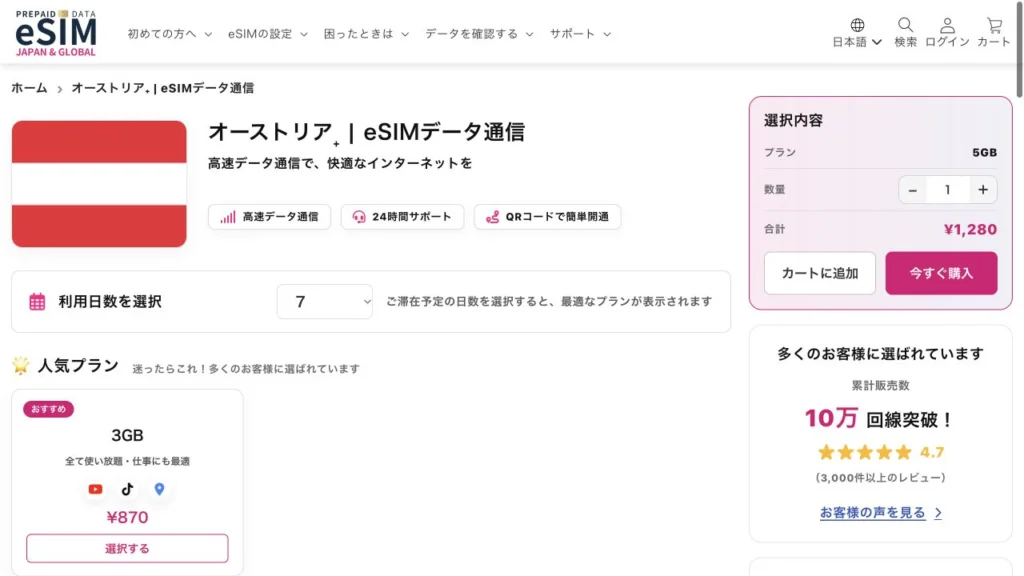Click the page vertical scrollbar
The height and width of the screenshot is (576, 1024).
1019,49
